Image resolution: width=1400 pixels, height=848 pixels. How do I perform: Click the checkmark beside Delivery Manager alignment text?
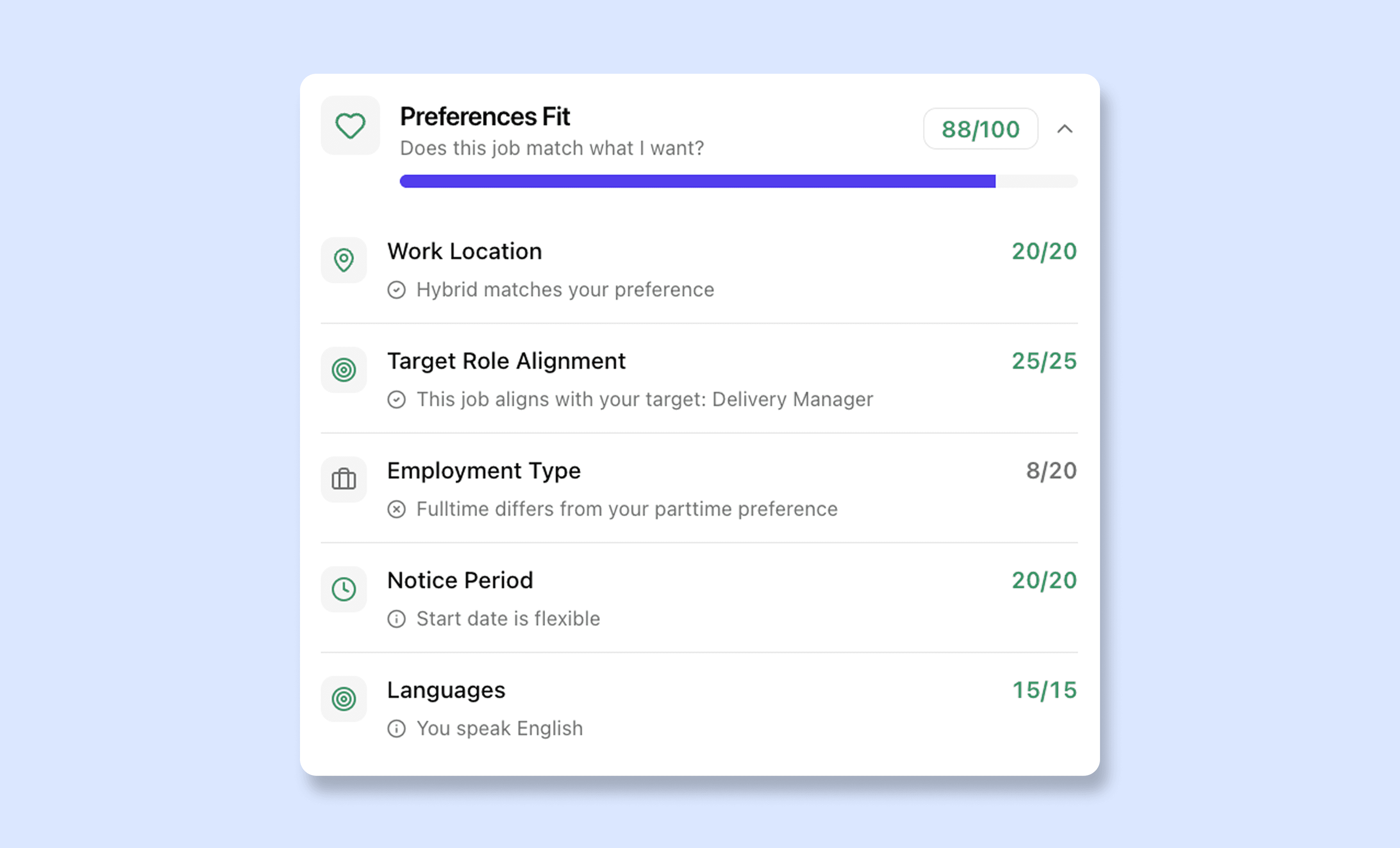(x=397, y=399)
